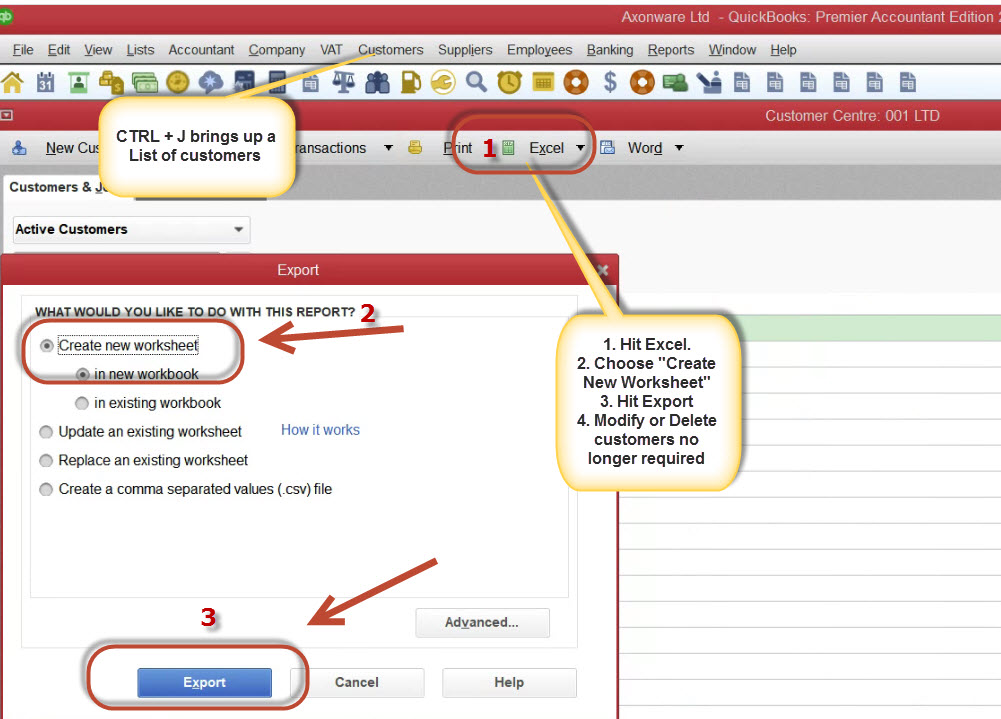Choose Replace an existing worksheet
This screenshot has width=1001, height=719.
pyautogui.click(x=144, y=460)
